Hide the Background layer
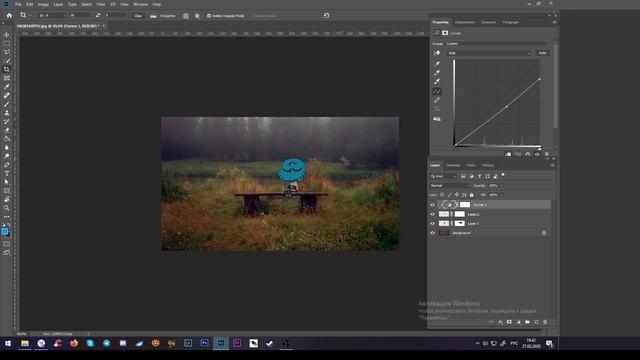This screenshot has height=360, width=640. click(x=433, y=233)
